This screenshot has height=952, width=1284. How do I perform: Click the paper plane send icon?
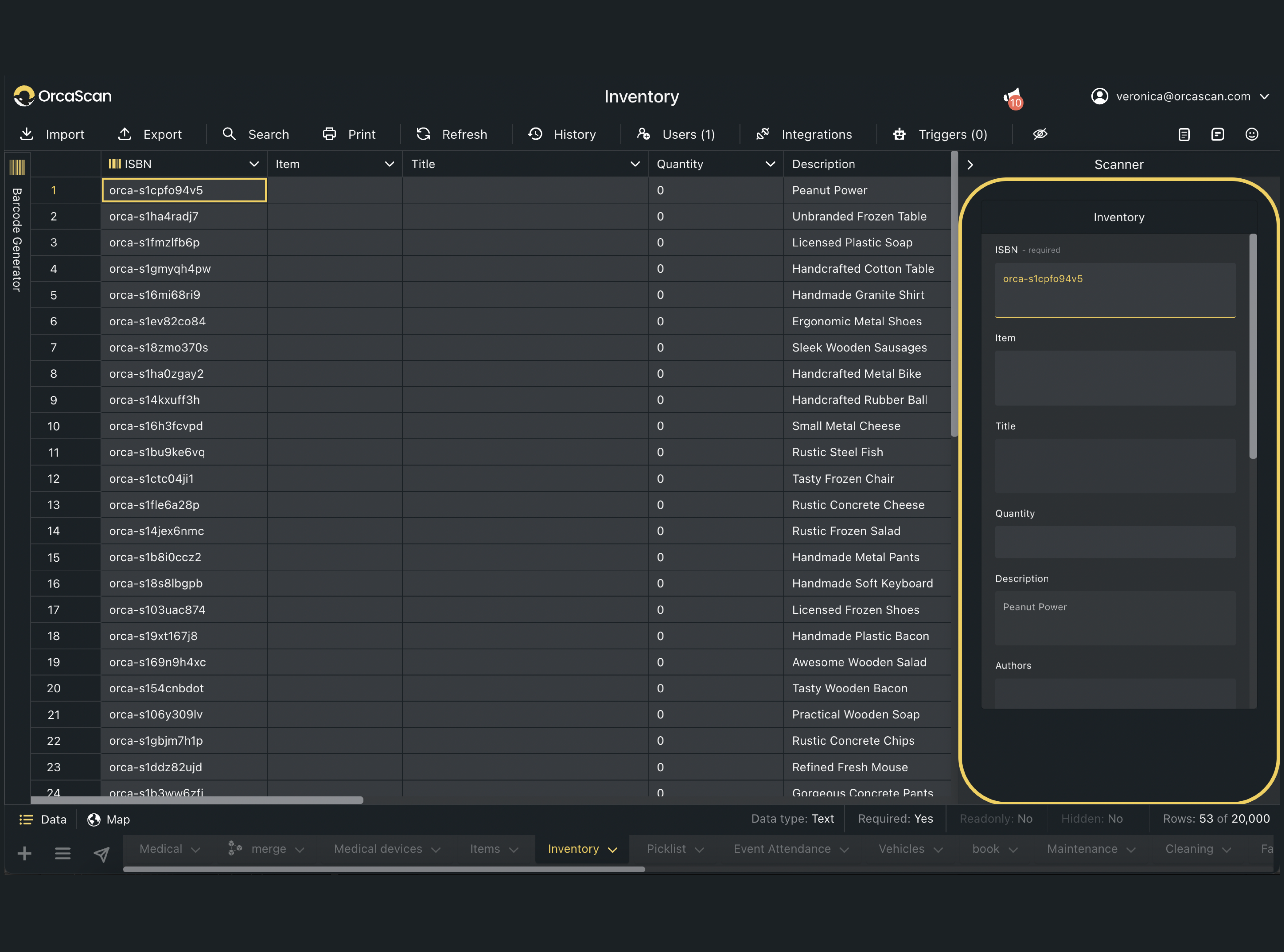point(101,853)
